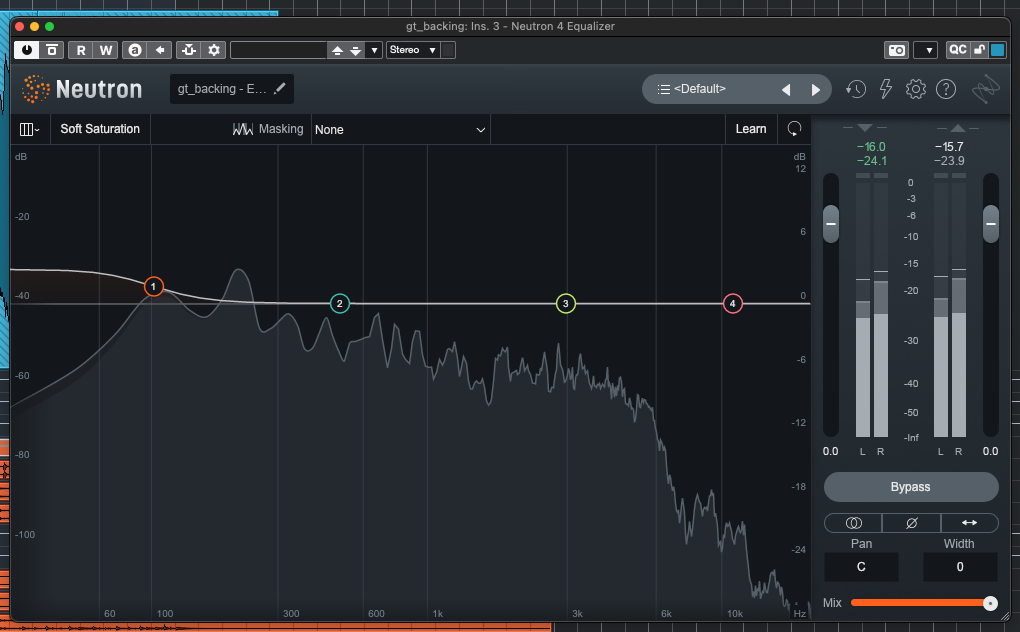Select EQ band node 1
Image resolution: width=1020 pixels, height=632 pixels.
[154, 286]
